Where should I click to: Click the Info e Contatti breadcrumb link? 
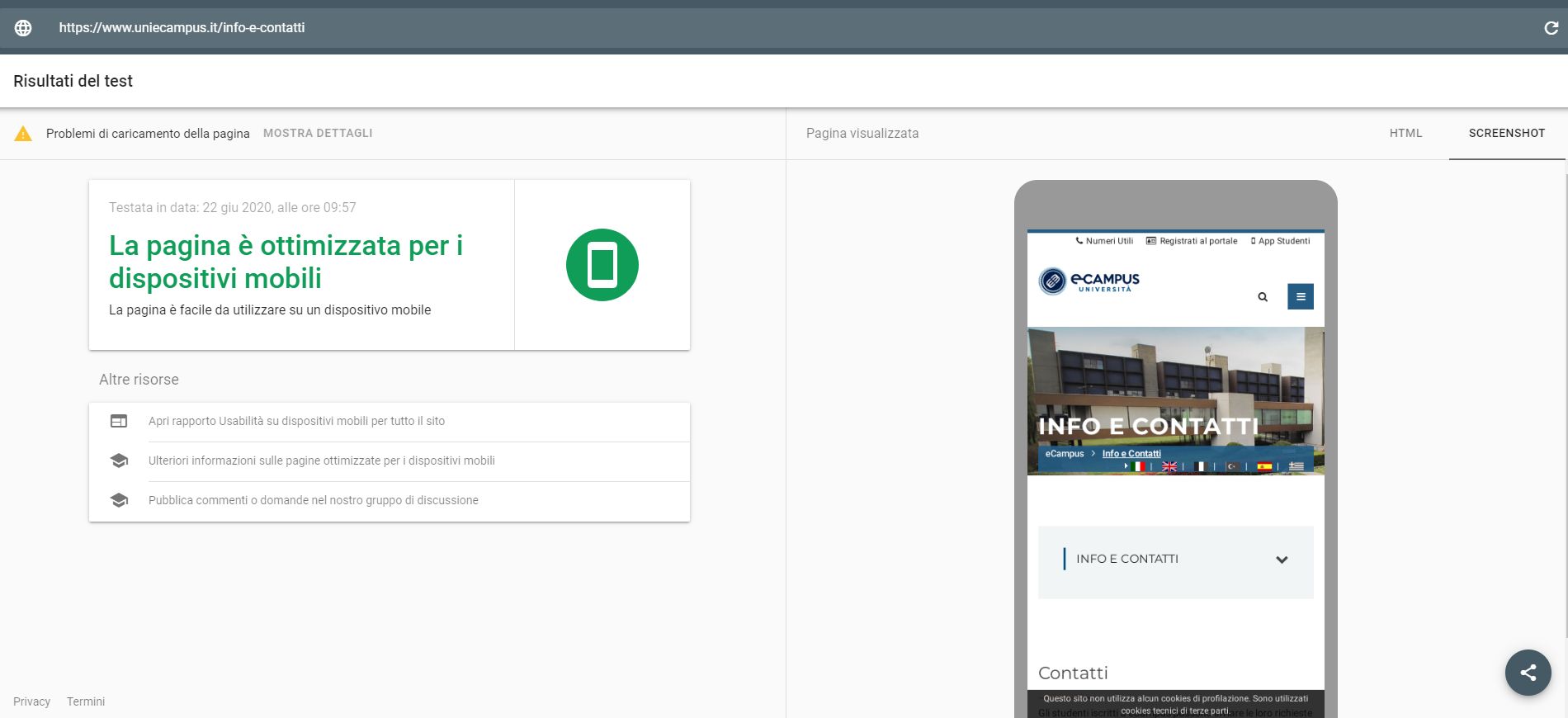tap(1131, 454)
